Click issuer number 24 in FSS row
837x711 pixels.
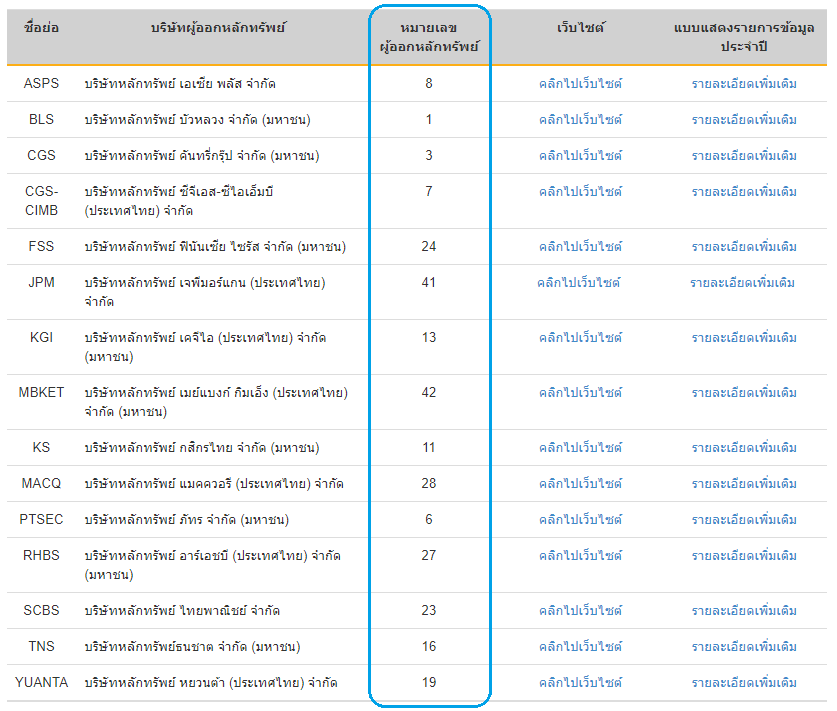(x=429, y=247)
